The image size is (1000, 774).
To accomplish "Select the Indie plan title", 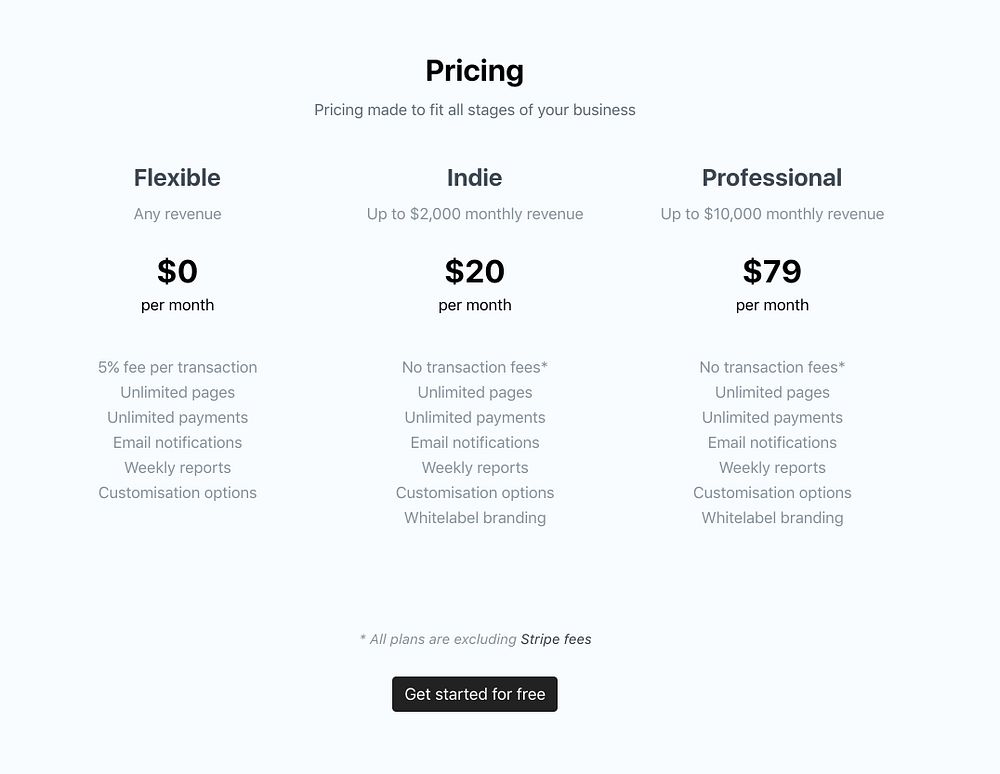I will [474, 178].
